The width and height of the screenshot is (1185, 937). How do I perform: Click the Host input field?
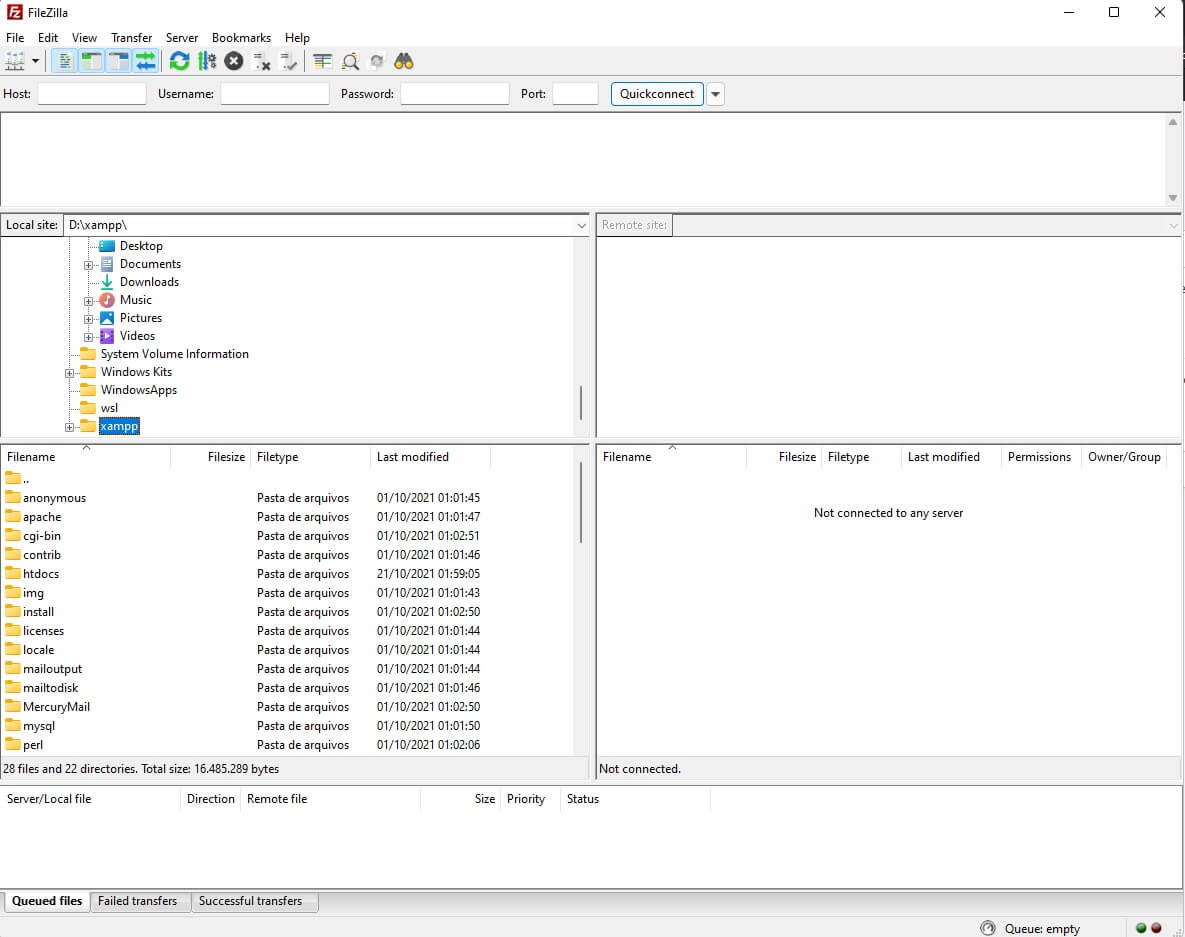[x=91, y=94]
